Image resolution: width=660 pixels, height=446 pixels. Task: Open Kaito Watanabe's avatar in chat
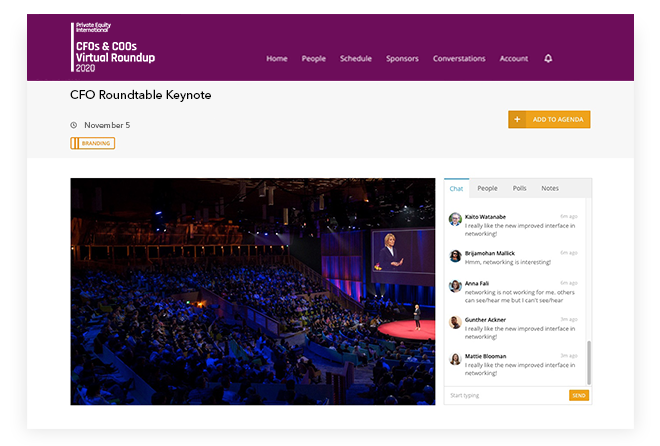tap(455, 219)
